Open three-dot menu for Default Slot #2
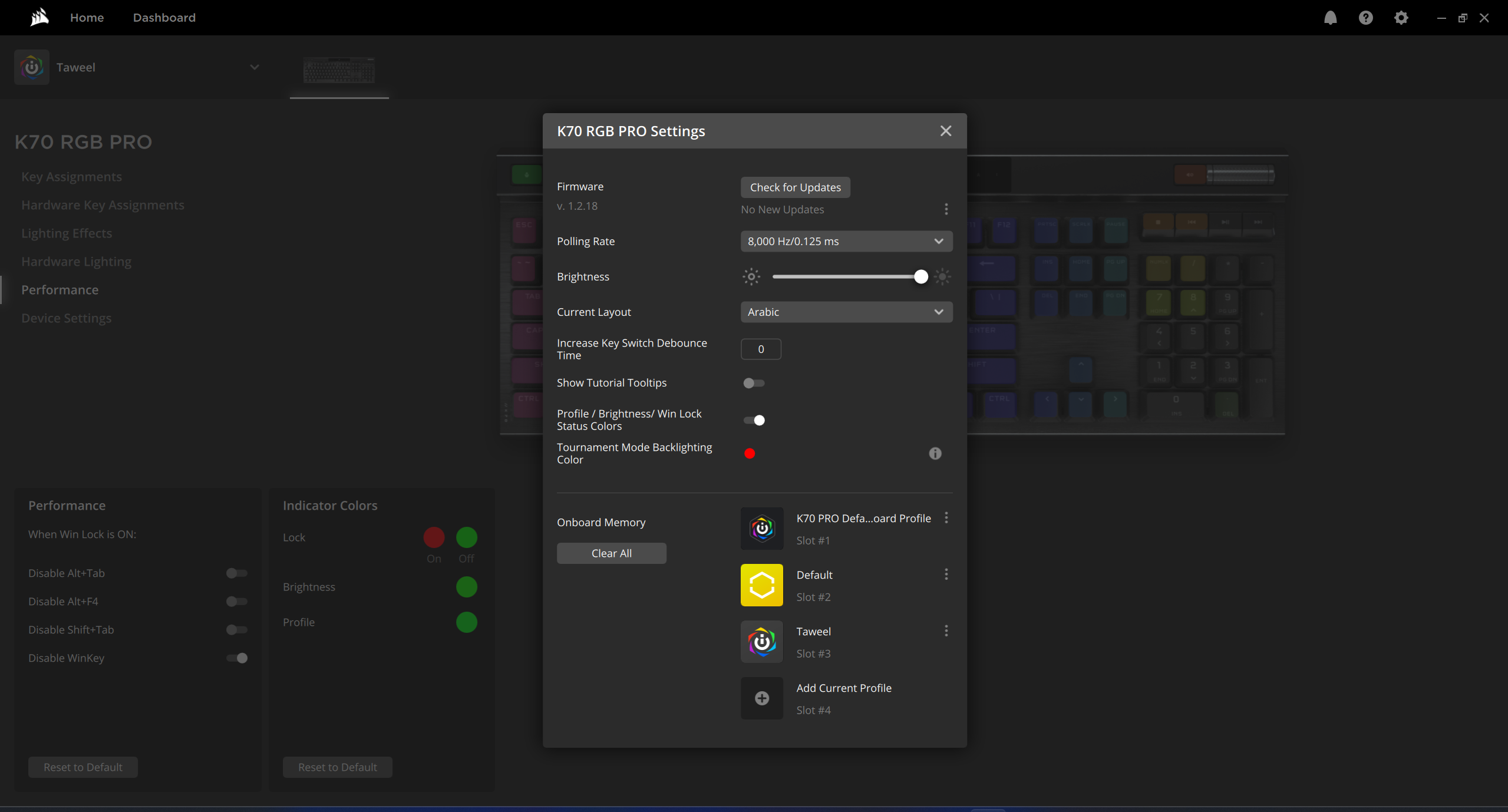 tap(946, 574)
